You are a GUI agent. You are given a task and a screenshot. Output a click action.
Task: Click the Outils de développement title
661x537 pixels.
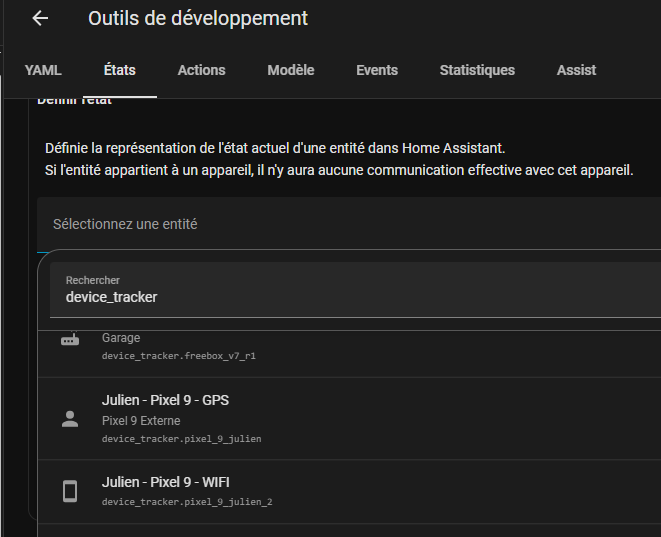198,19
